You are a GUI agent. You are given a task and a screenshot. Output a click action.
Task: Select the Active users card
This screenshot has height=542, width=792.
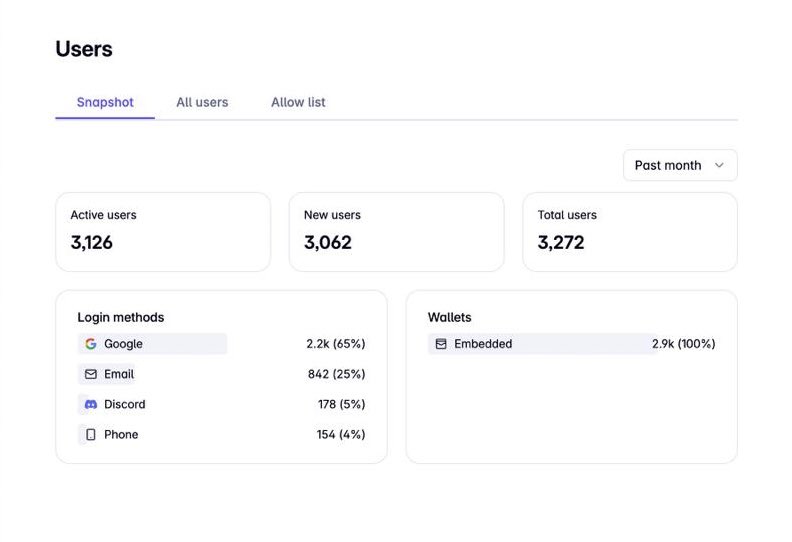tap(163, 232)
